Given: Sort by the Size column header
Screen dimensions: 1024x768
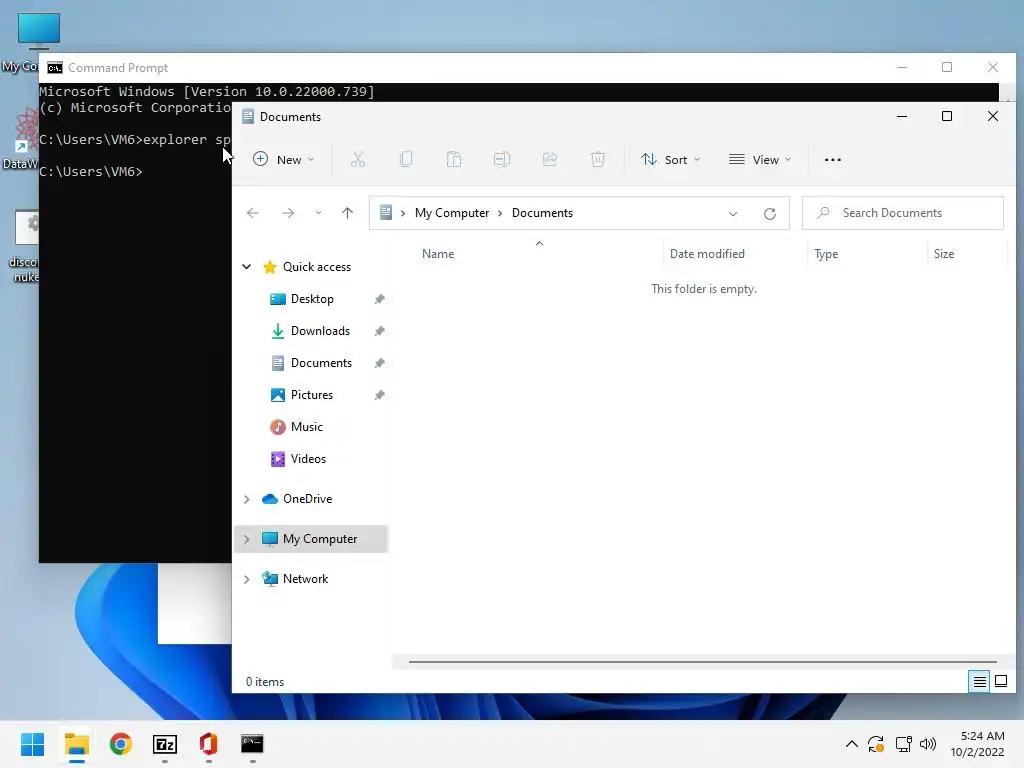Looking at the screenshot, I should [x=944, y=254].
